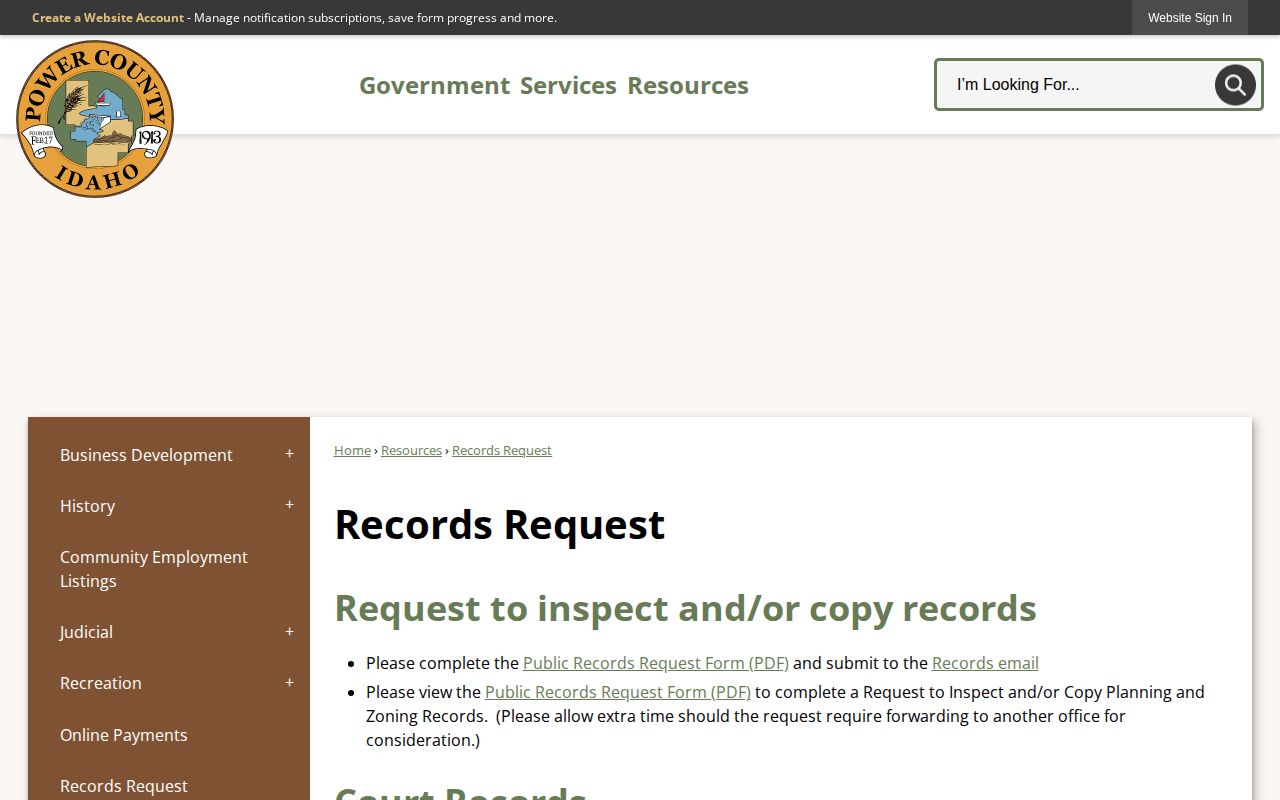This screenshot has height=800, width=1280.
Task: Open Online Payments sidebar item
Action: tap(124, 735)
